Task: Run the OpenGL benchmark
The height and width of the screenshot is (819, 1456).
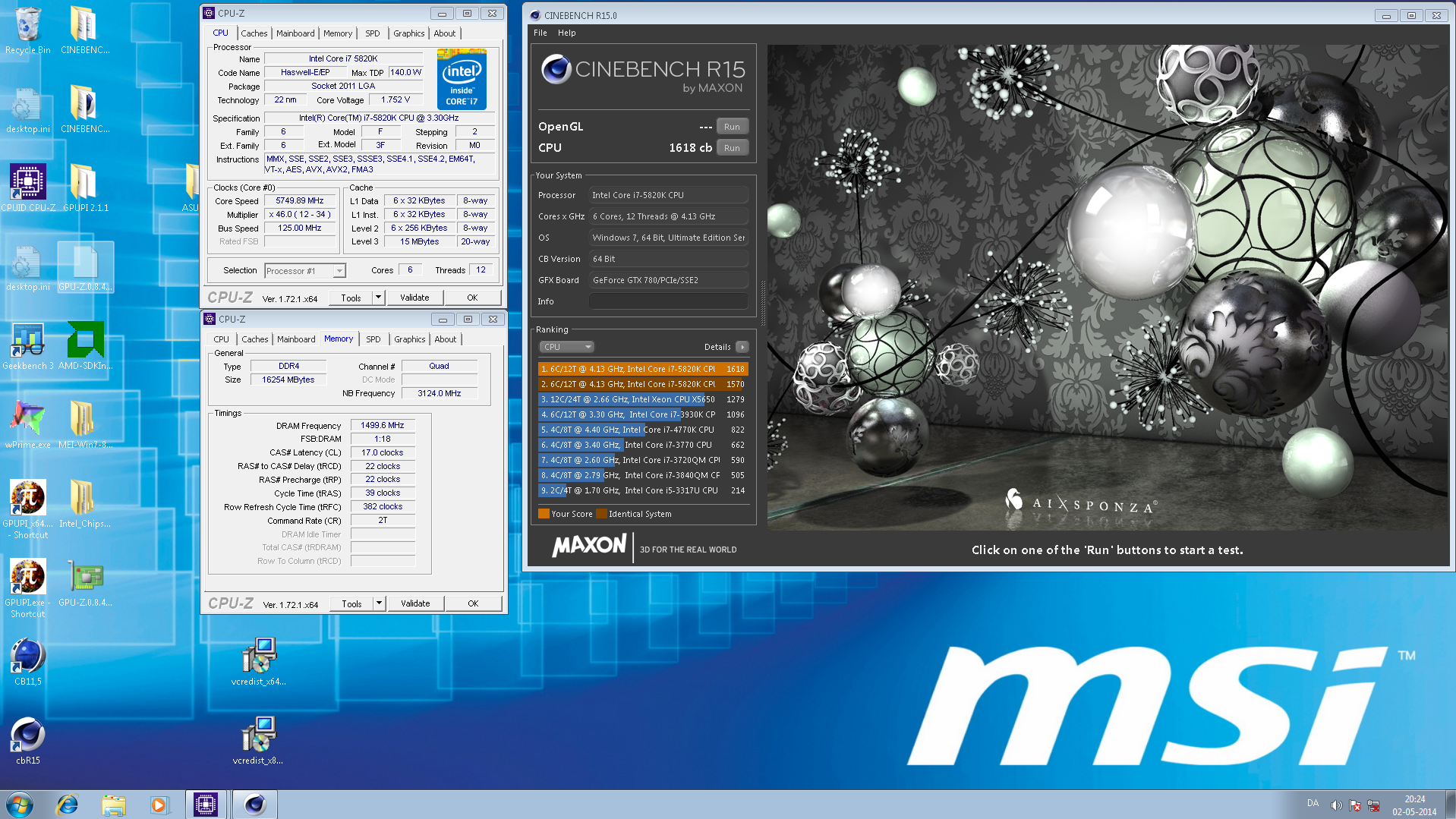Action: coord(732,127)
